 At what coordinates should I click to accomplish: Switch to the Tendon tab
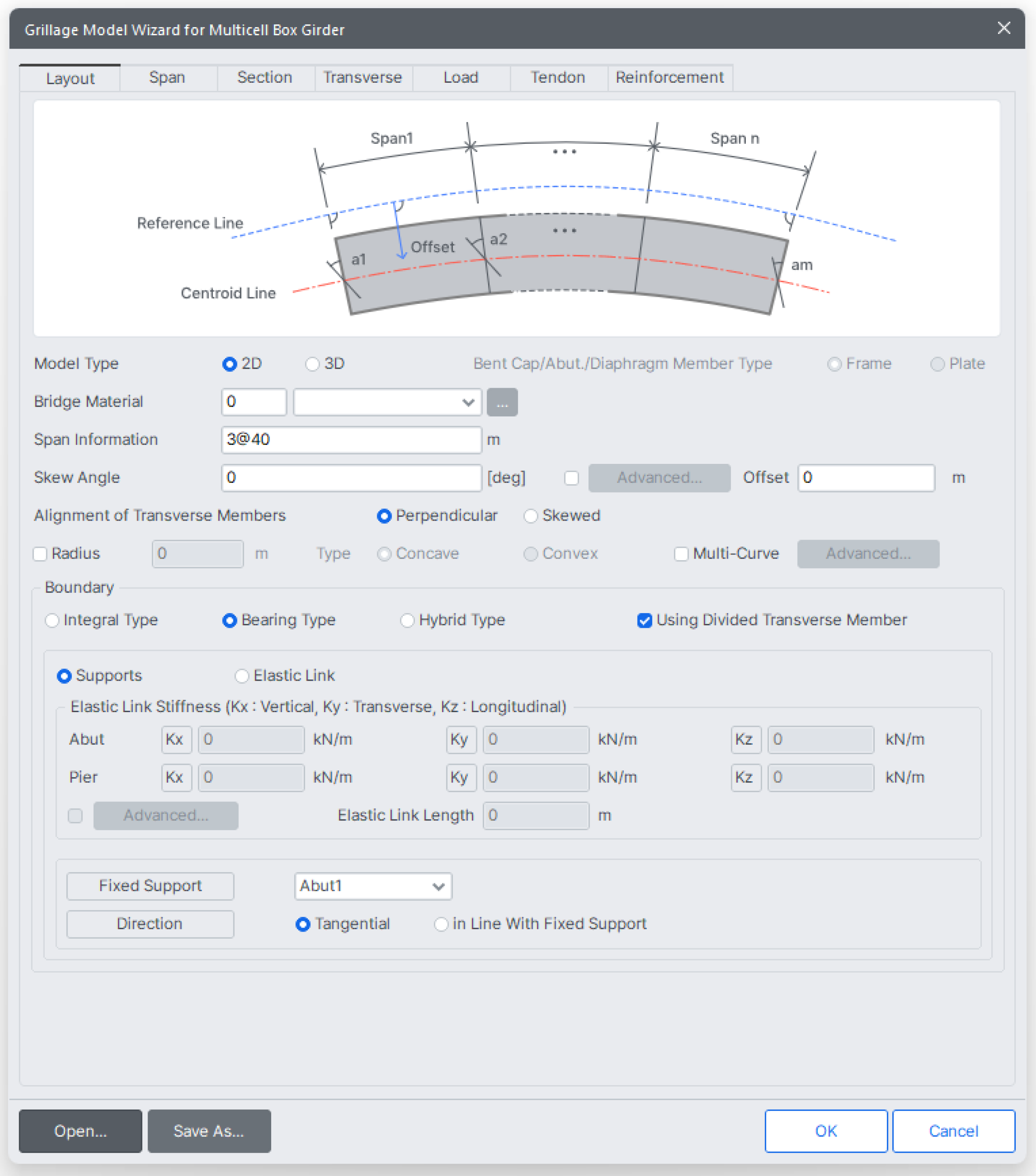tap(557, 77)
